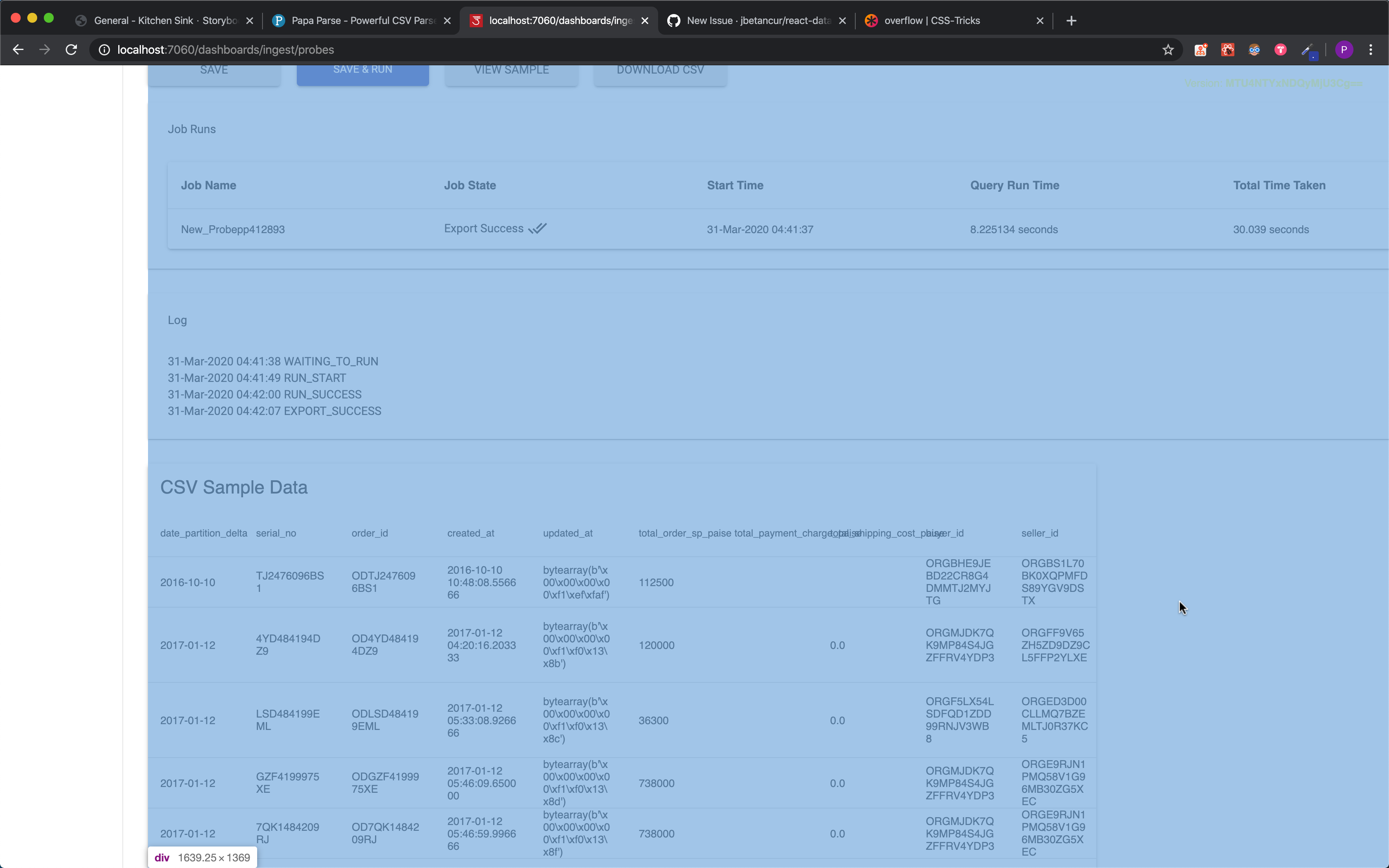Click the RUN_SUCCESS log line
This screenshot has height=868, width=1389.
pyautogui.click(x=265, y=395)
